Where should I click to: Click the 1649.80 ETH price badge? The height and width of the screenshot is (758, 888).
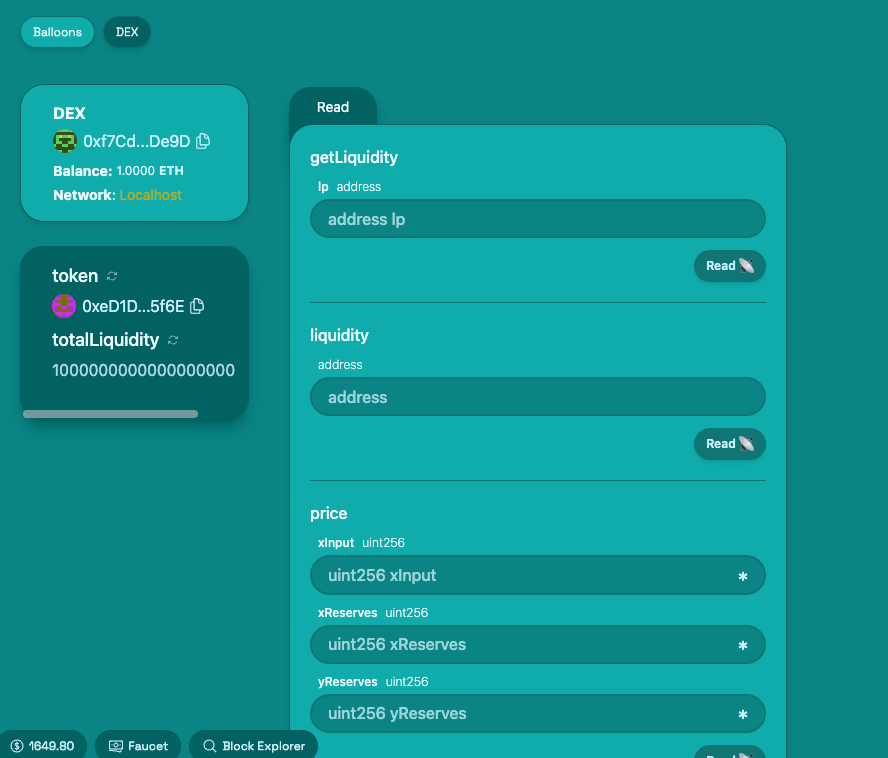[x=43, y=746]
